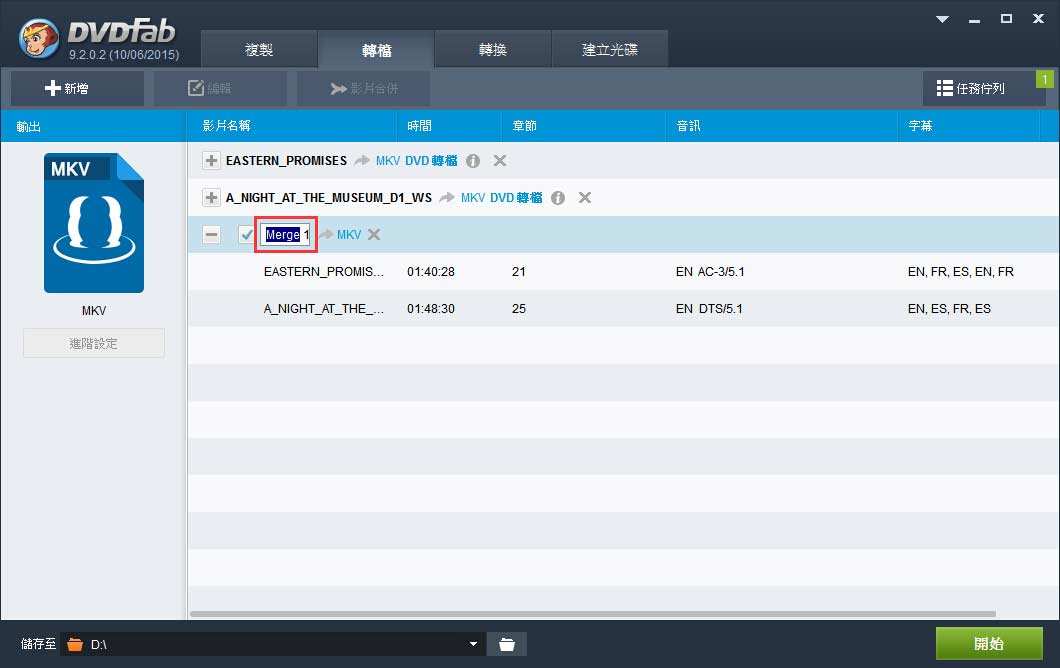Open the title bar dropdown menu arrow
1060x668 pixels.
(942, 19)
